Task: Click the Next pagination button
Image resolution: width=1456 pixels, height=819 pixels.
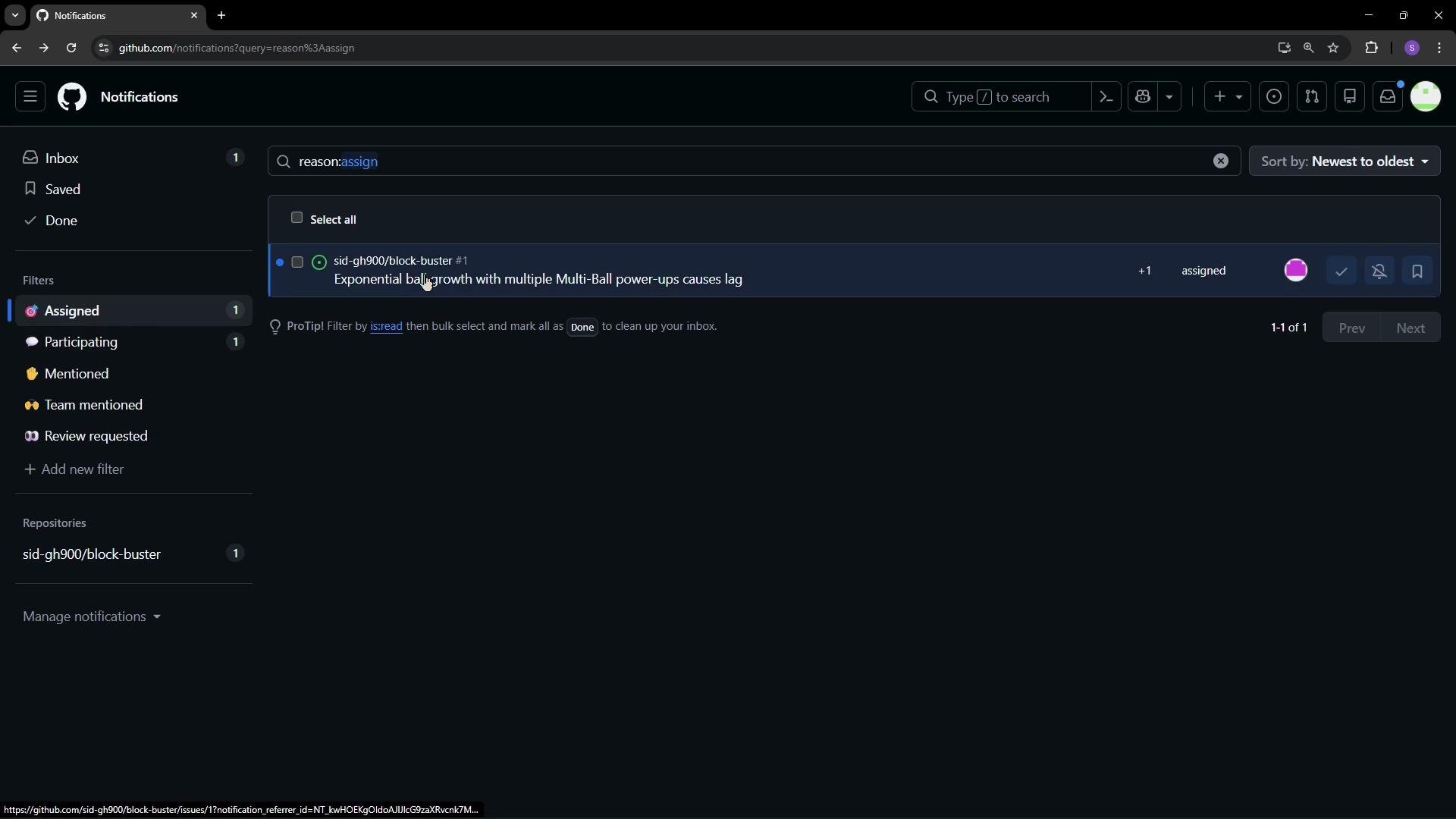Action: tap(1410, 328)
